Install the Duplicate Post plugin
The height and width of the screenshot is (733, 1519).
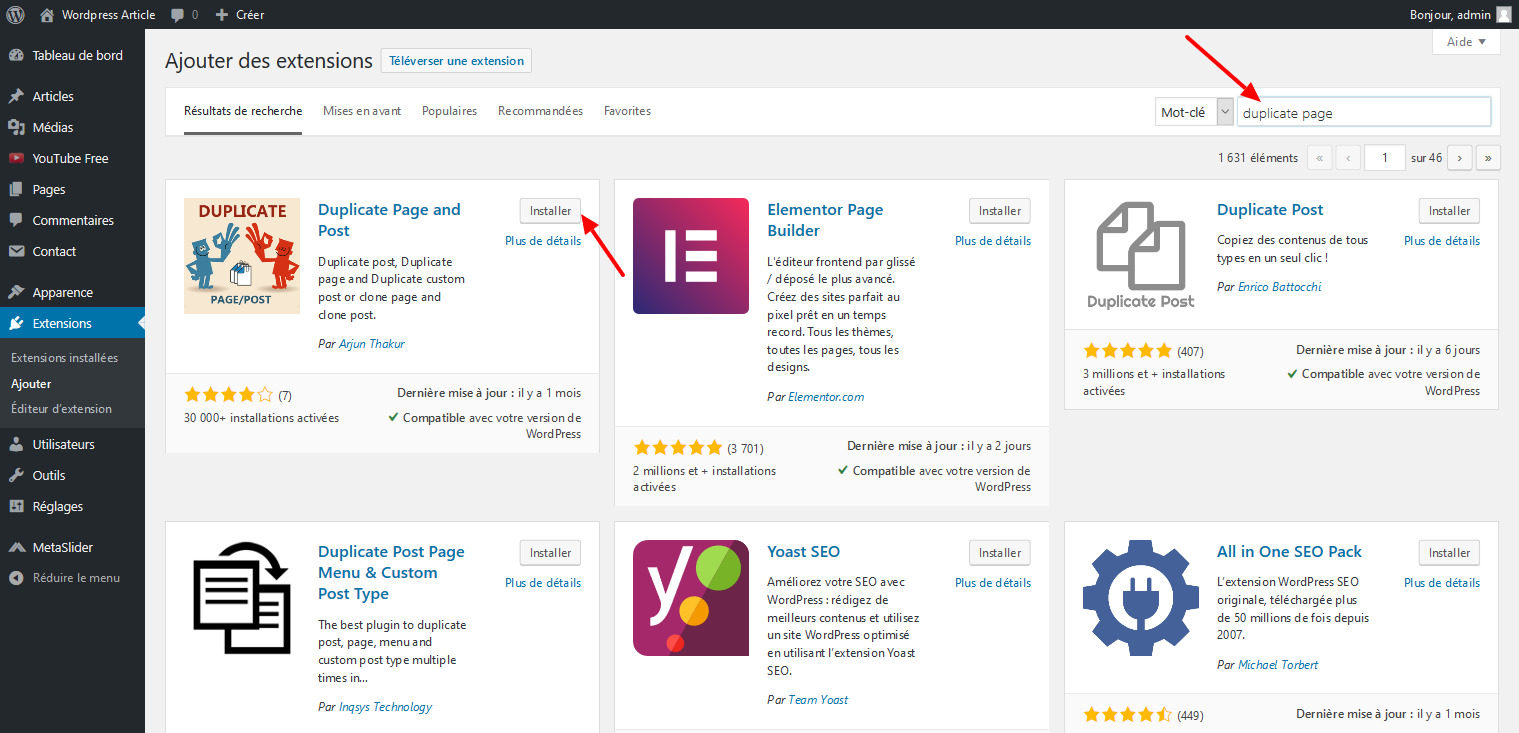(x=1449, y=211)
